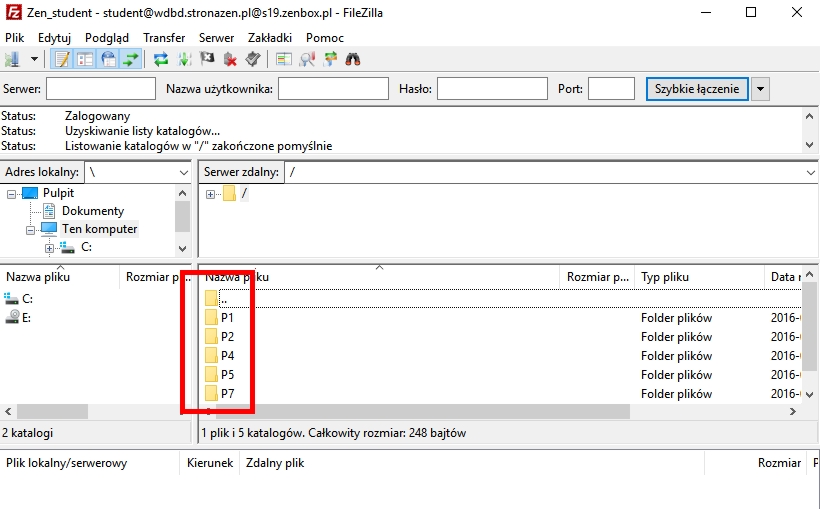
Task: Collapse the Pulpit tree node
Action: coord(11,194)
